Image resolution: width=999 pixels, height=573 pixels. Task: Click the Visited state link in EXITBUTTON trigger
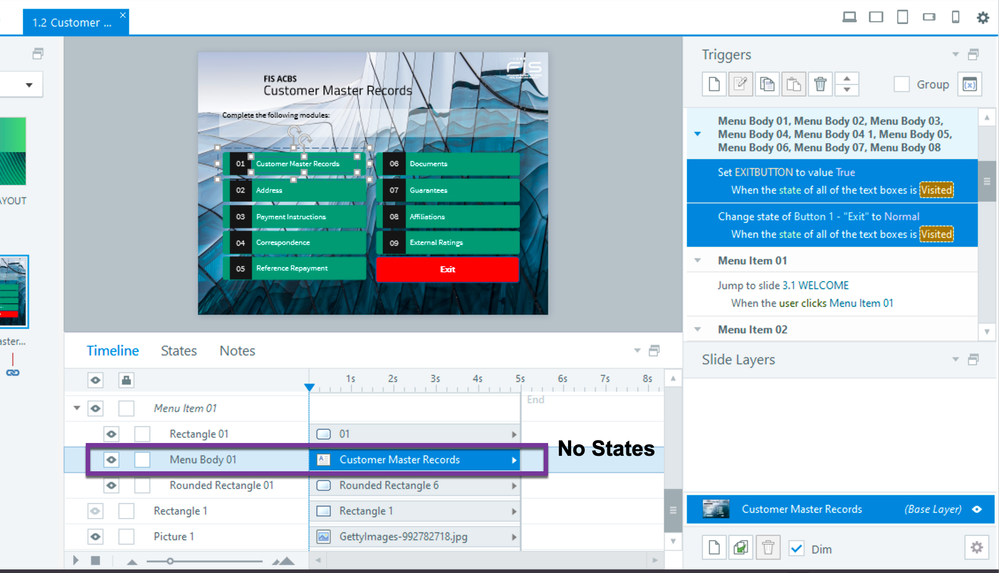coord(936,190)
